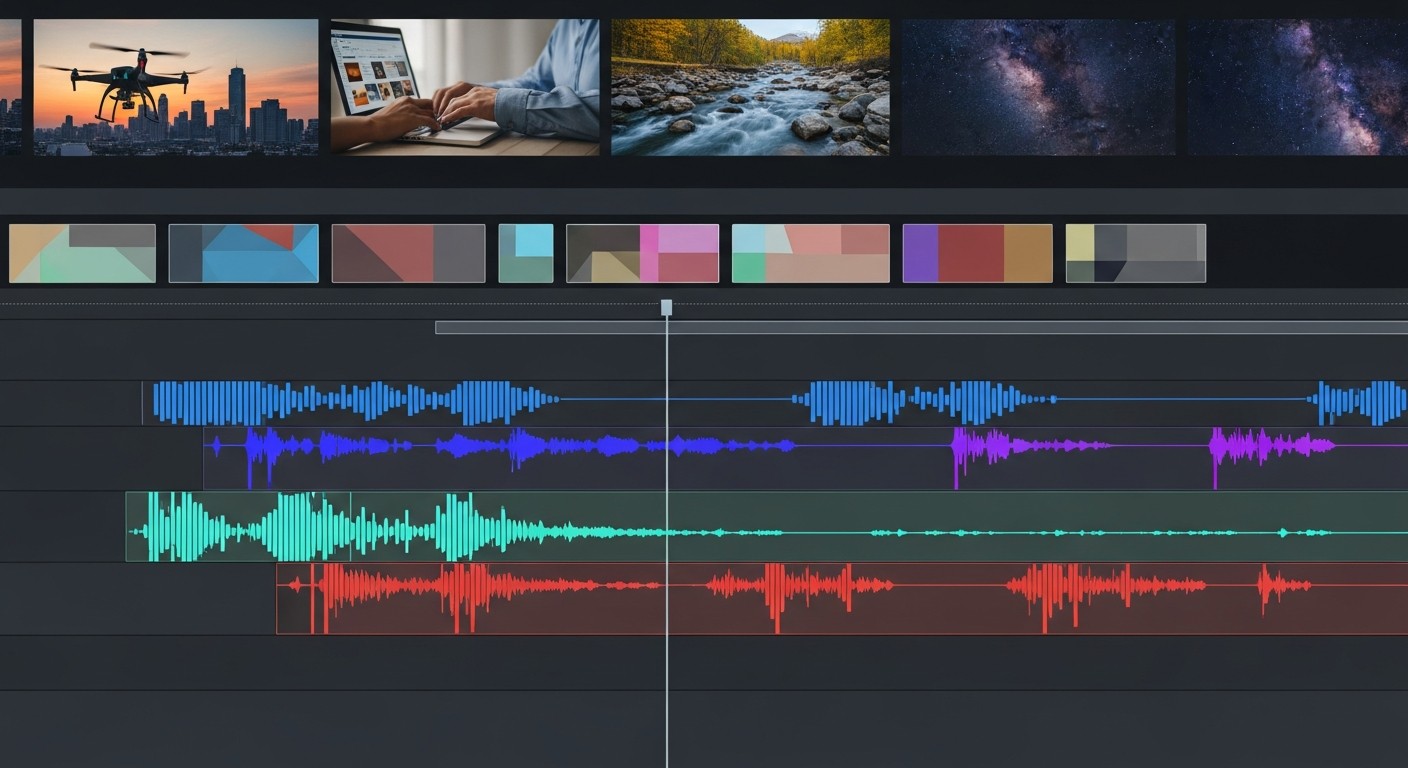Select the rightmost starry sky thumbnail
The image size is (1408, 768).
[x=1297, y=87]
